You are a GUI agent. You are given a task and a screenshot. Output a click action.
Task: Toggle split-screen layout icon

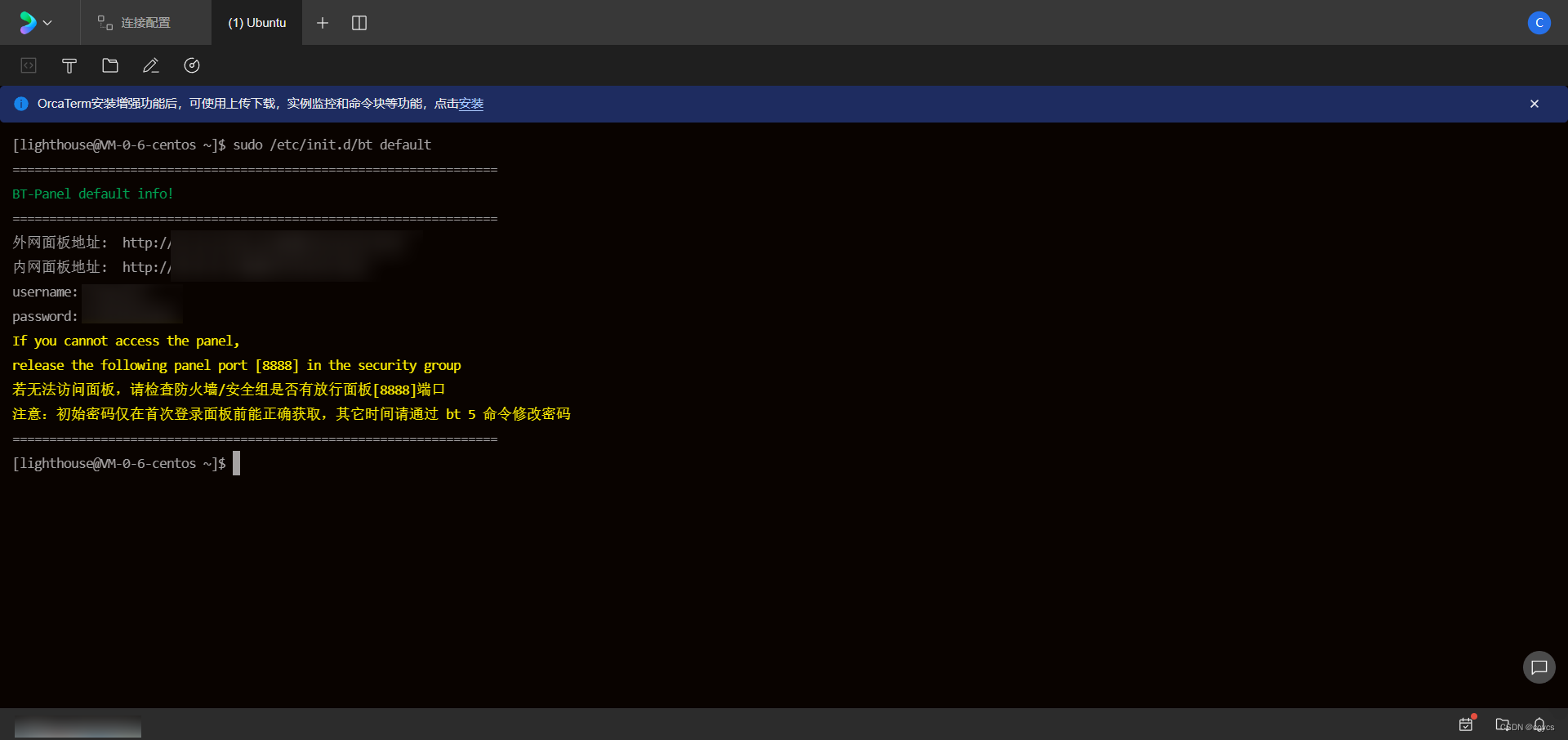point(359,23)
